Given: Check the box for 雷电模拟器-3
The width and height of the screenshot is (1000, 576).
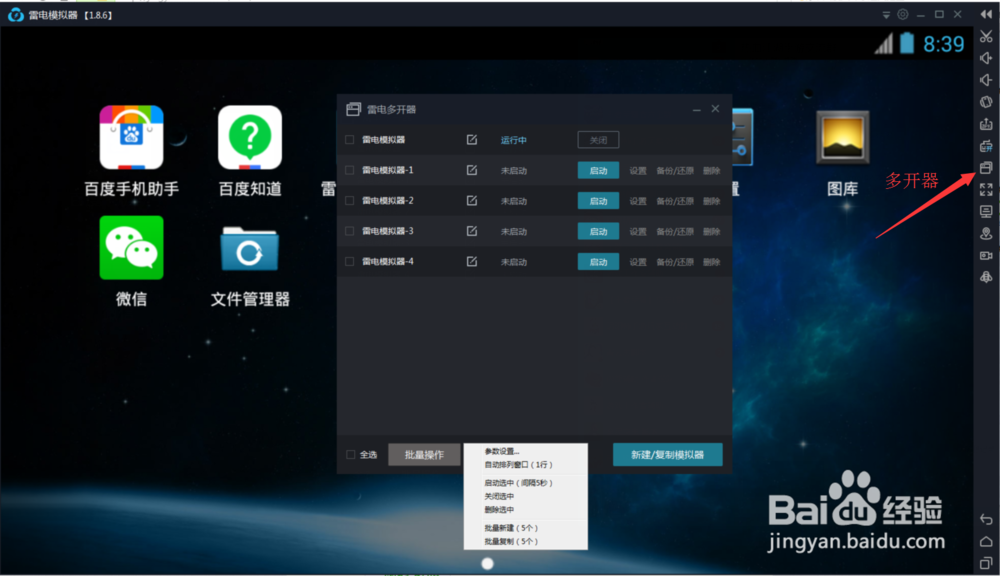Looking at the screenshot, I should pyautogui.click(x=349, y=231).
